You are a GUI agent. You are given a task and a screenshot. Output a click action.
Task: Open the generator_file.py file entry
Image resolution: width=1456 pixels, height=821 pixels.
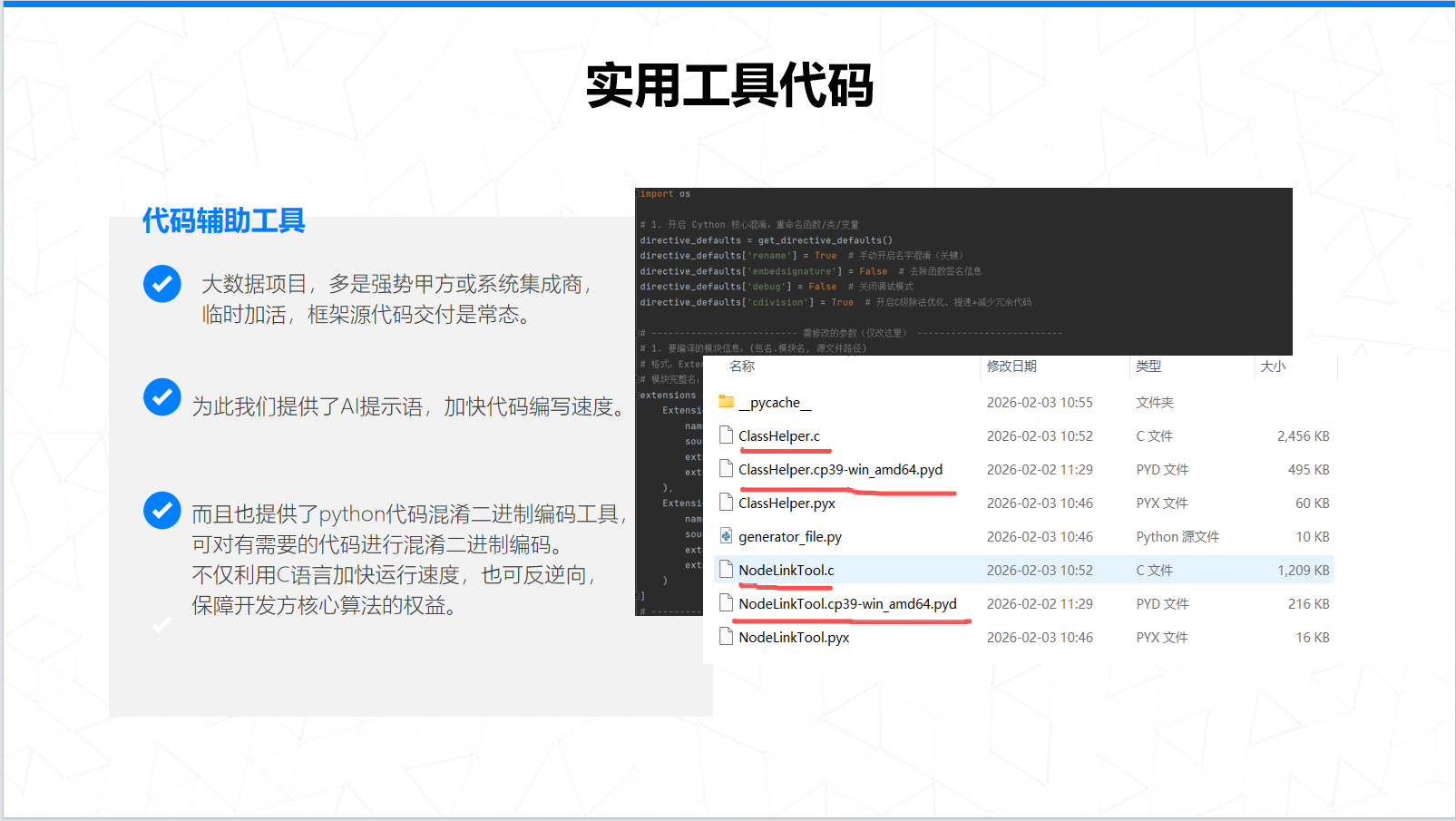point(789,536)
